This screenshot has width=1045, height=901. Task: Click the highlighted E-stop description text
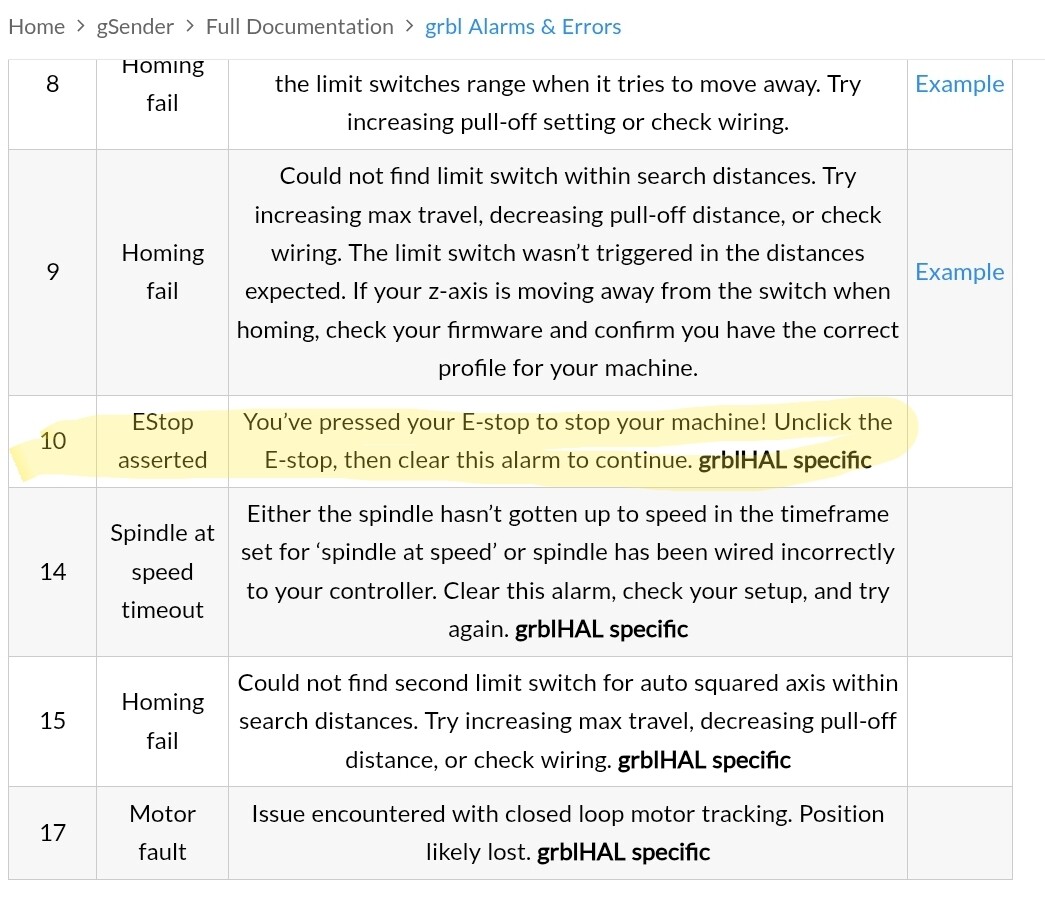567,441
